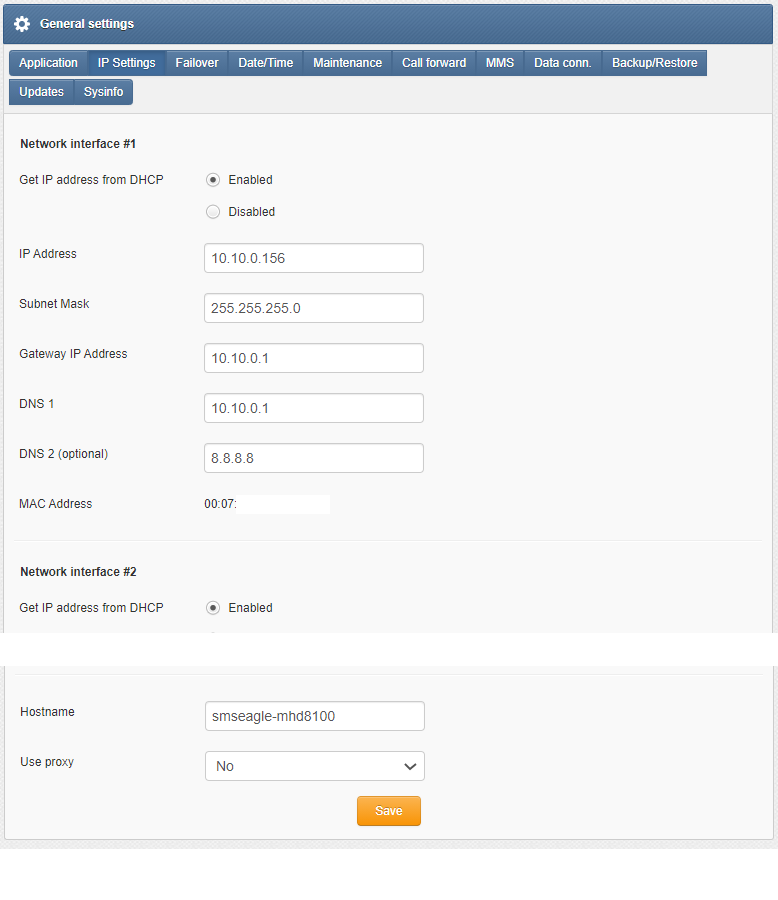Expand the Use proxy dropdown

point(315,766)
